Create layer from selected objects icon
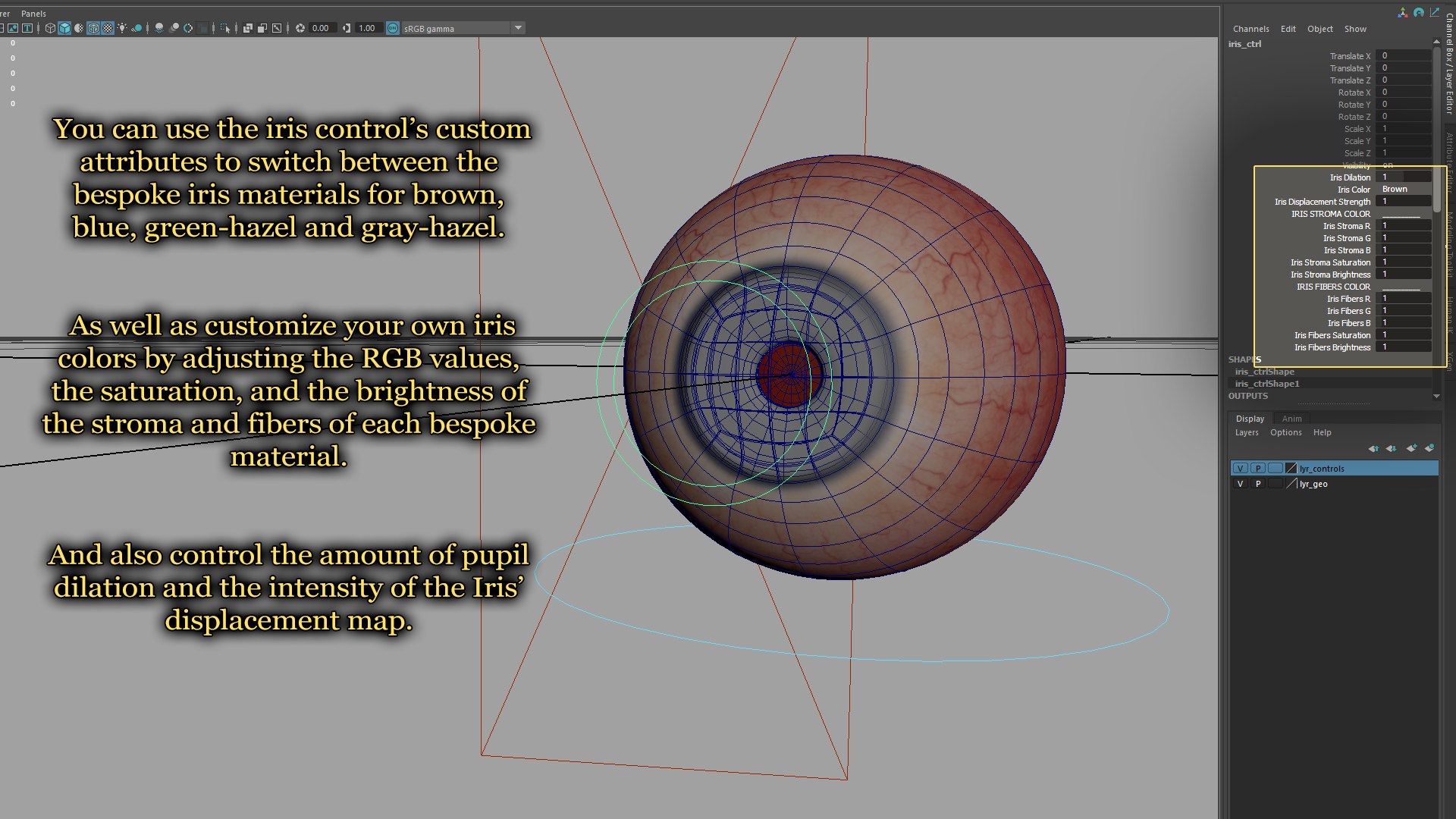The image size is (1456, 819). click(x=1429, y=448)
